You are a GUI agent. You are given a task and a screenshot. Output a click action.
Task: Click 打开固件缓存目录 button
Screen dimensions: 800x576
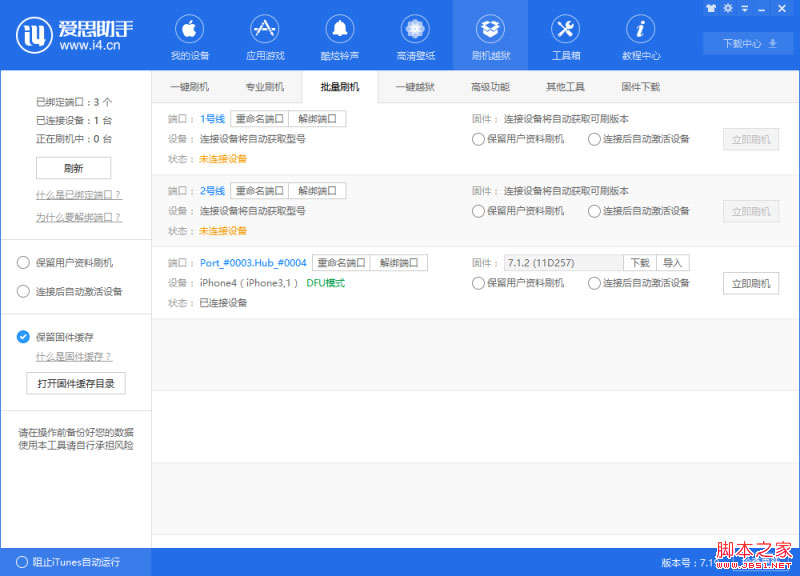click(x=76, y=384)
